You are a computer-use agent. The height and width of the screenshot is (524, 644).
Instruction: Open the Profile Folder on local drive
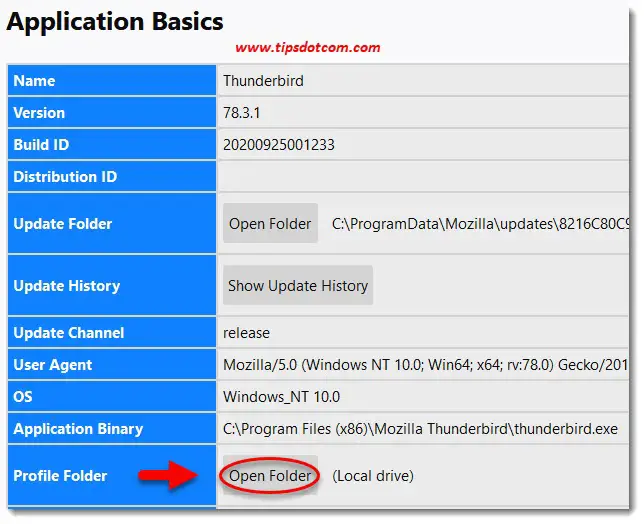pos(270,476)
